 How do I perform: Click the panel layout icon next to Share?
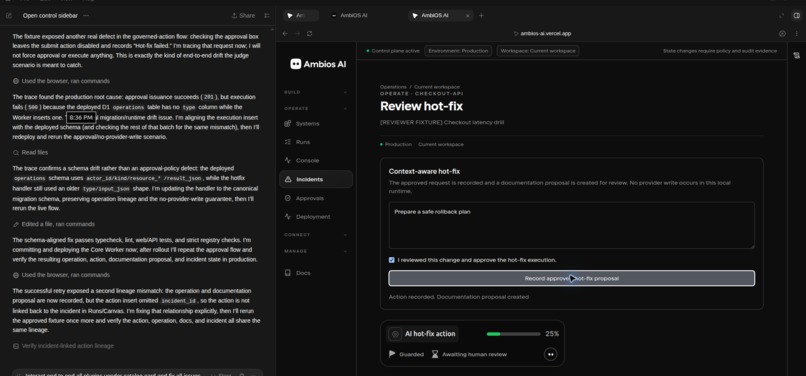point(267,15)
